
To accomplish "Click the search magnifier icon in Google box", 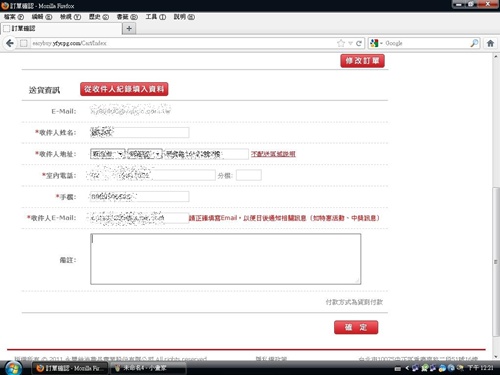I will pos(474,43).
